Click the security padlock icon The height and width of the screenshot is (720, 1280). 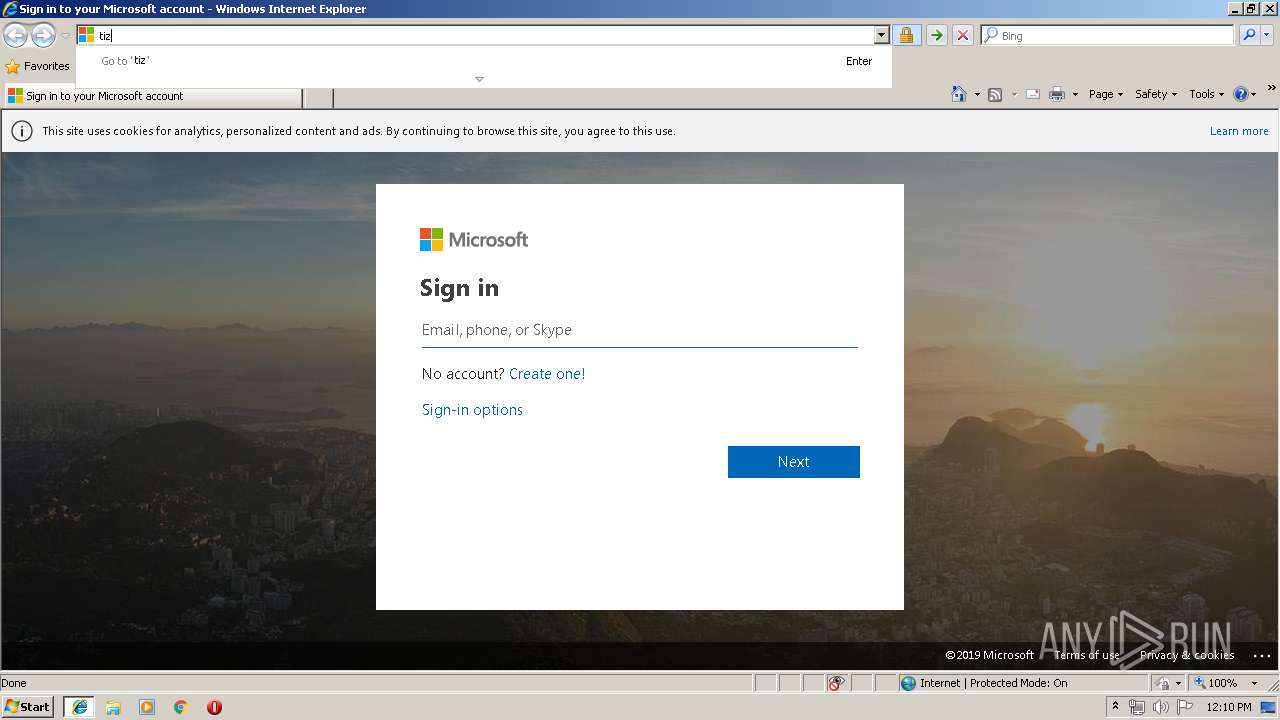[906, 35]
